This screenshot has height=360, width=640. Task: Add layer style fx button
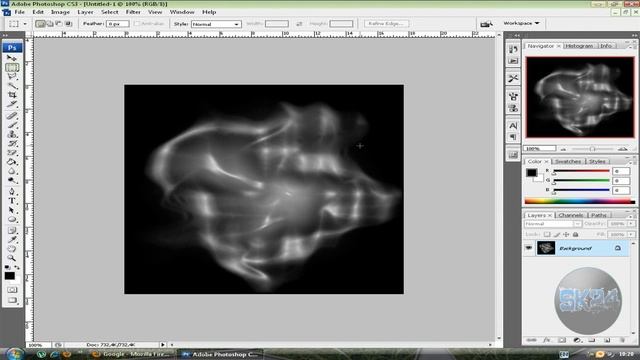click(x=547, y=340)
